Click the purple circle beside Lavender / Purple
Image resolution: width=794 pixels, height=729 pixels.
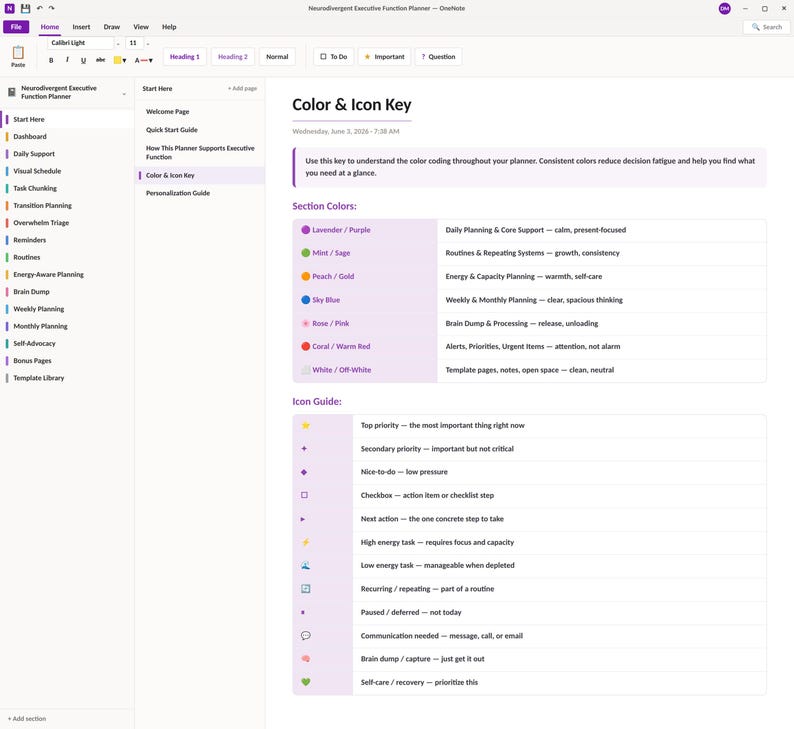(x=305, y=230)
